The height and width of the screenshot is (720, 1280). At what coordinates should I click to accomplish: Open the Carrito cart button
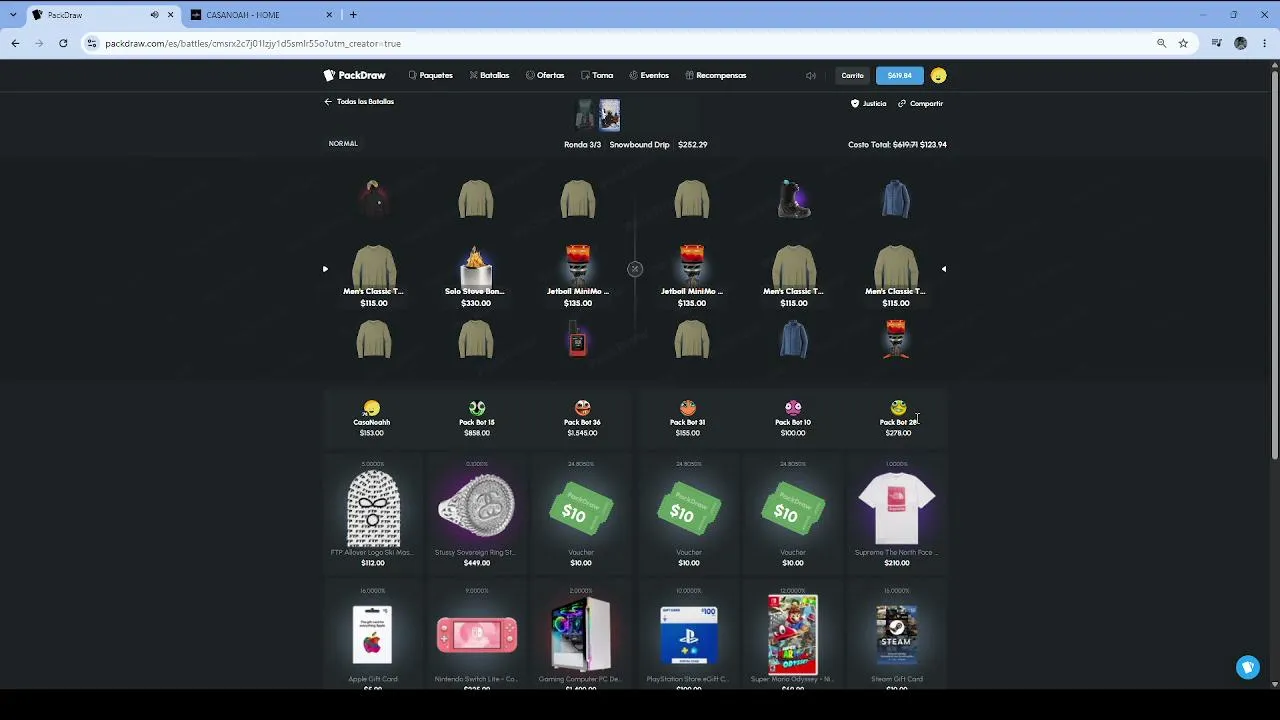coord(852,75)
